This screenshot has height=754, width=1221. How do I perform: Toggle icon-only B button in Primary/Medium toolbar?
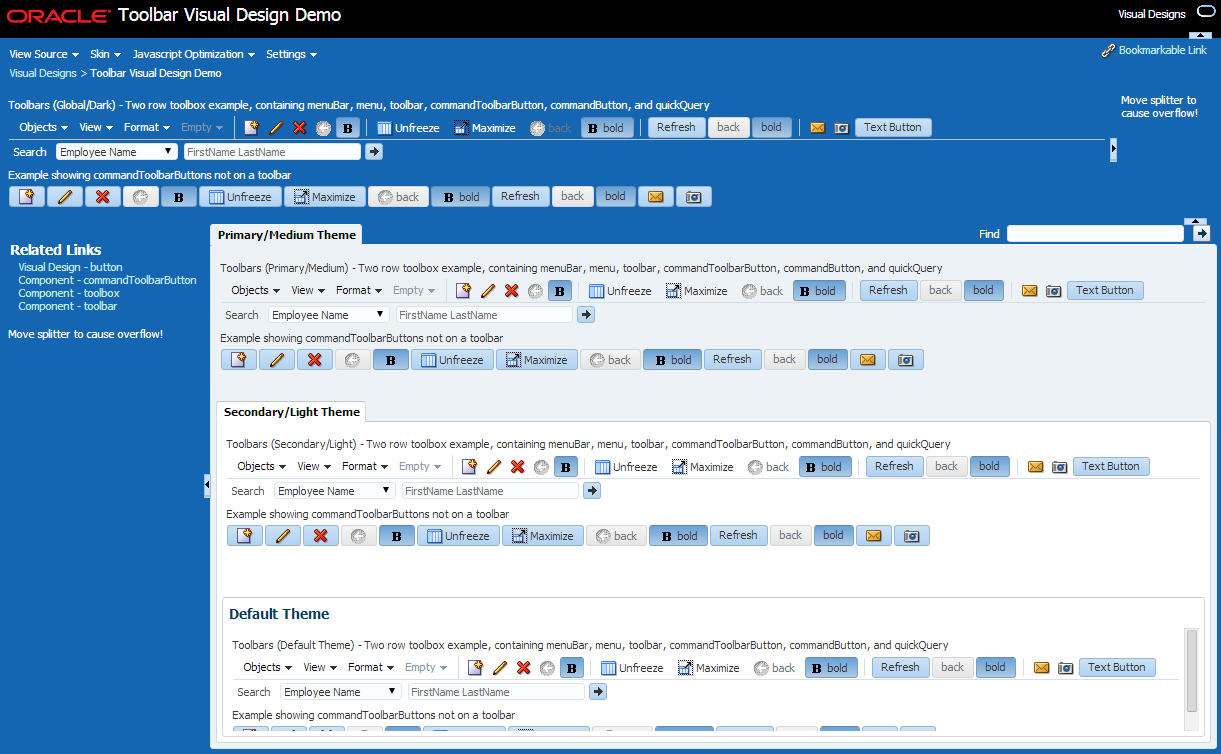559,291
